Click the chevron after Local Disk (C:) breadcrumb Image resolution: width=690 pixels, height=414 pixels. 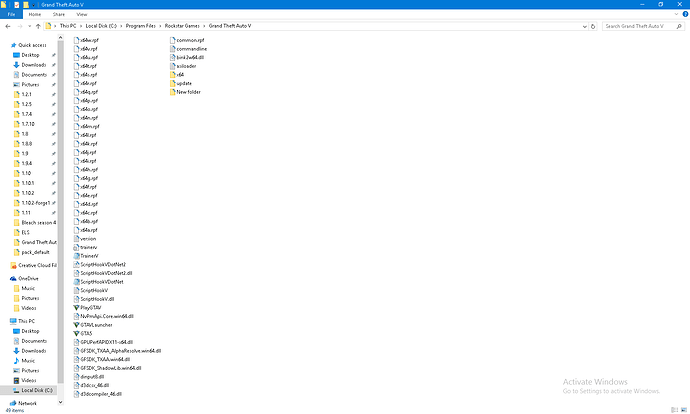[121, 26]
